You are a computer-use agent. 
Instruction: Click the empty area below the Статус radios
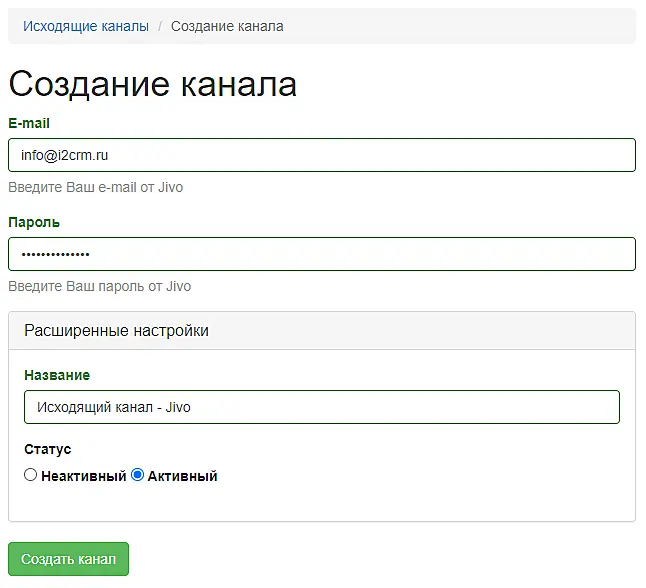pyautogui.click(x=321, y=504)
